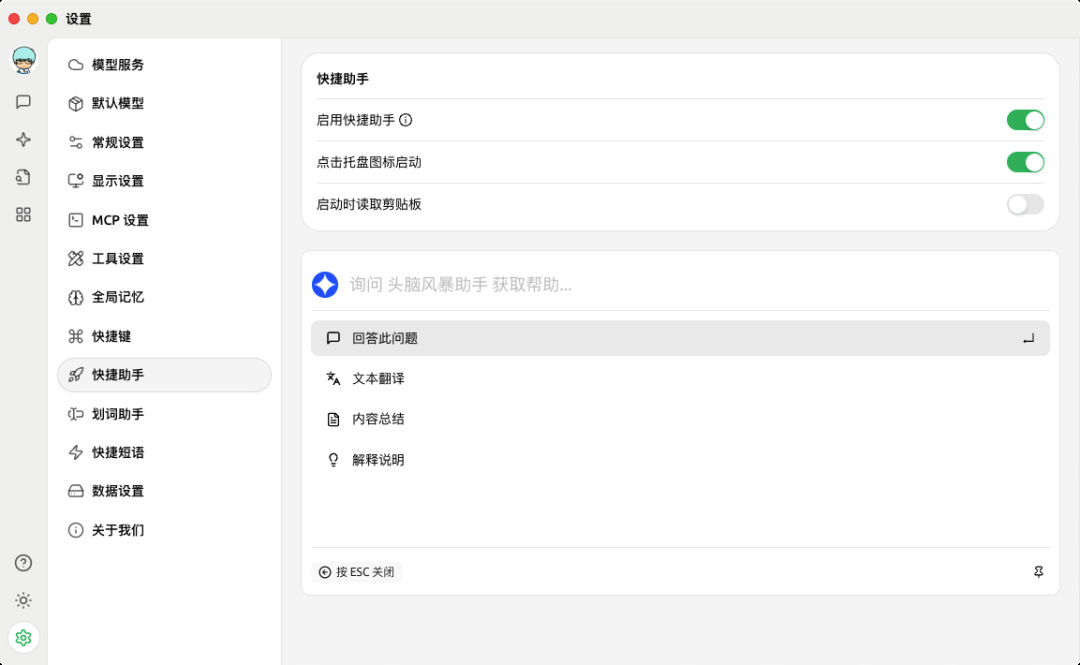Click the enter key icon on 回答此问题 row
The height and width of the screenshot is (665, 1080).
click(x=1028, y=338)
